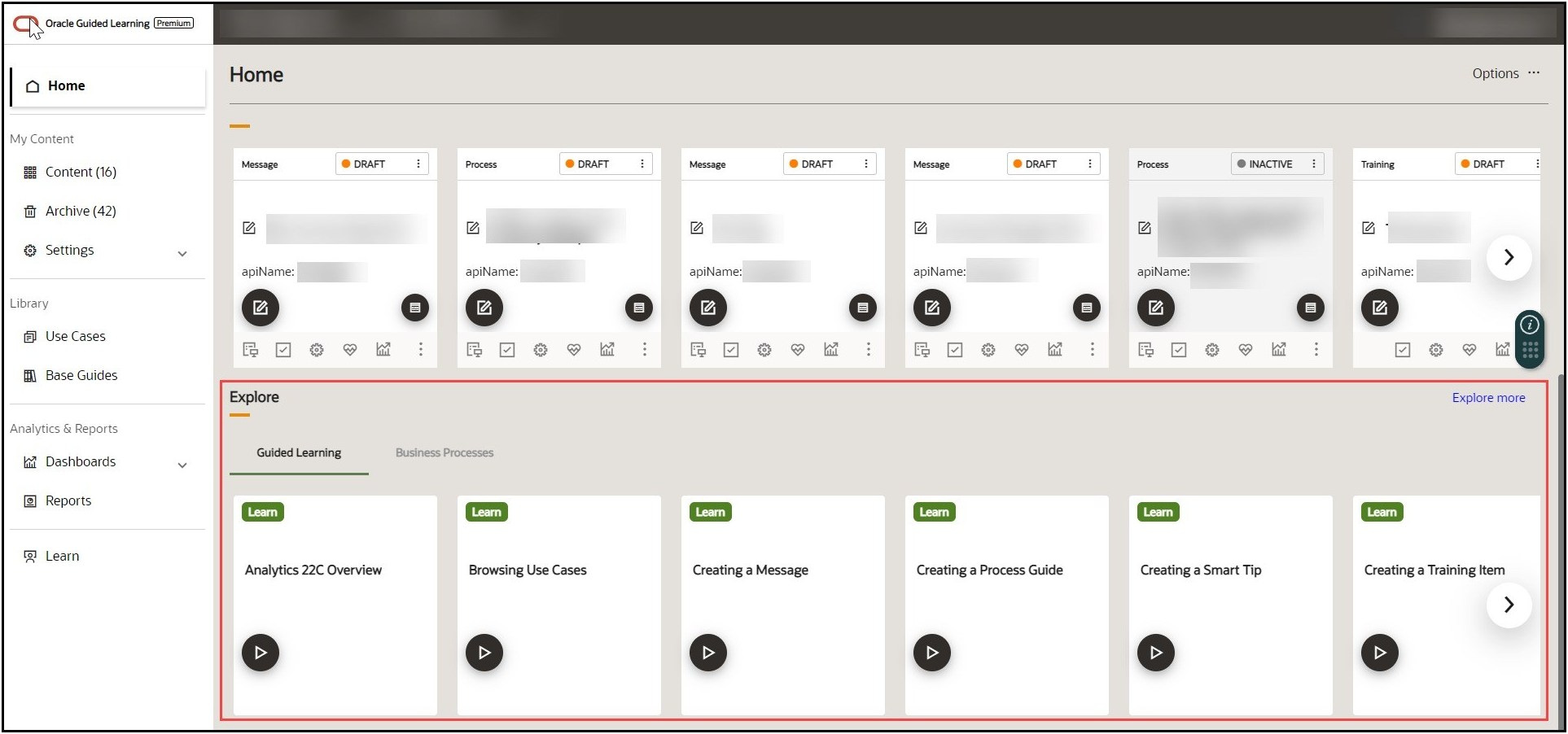Show next cards in Explore carousel

pos(1509,605)
